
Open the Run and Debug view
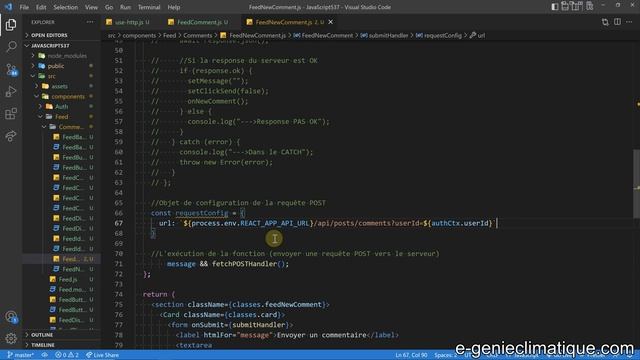point(11,91)
